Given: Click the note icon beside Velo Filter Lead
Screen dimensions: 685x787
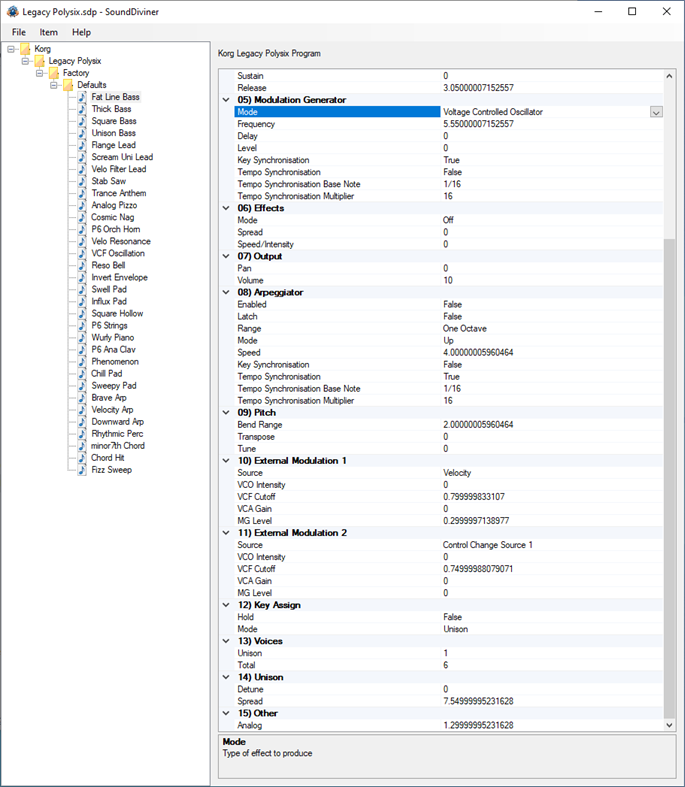Looking at the screenshot, I should [82, 169].
